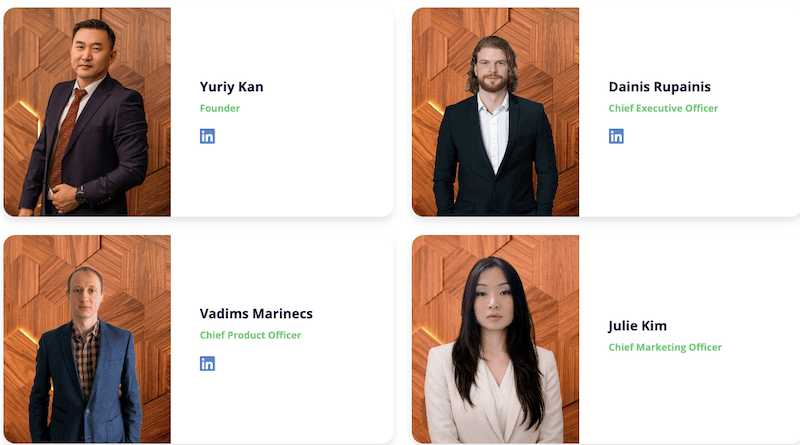Select the Dainis Rupainis name heading
This screenshot has height=445, width=800.
click(659, 87)
